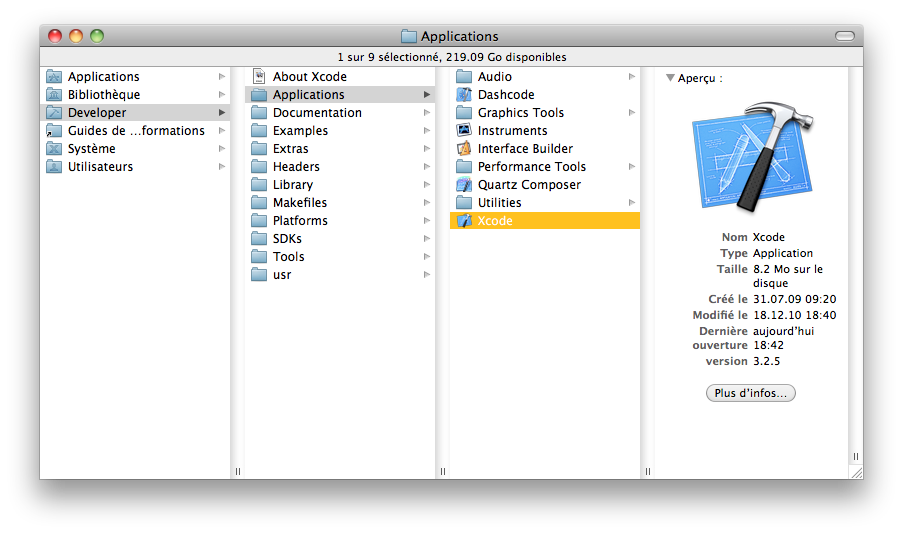The height and width of the screenshot is (534, 903).
Task: Click the About Xcode document icon
Action: pyautogui.click(x=259, y=76)
